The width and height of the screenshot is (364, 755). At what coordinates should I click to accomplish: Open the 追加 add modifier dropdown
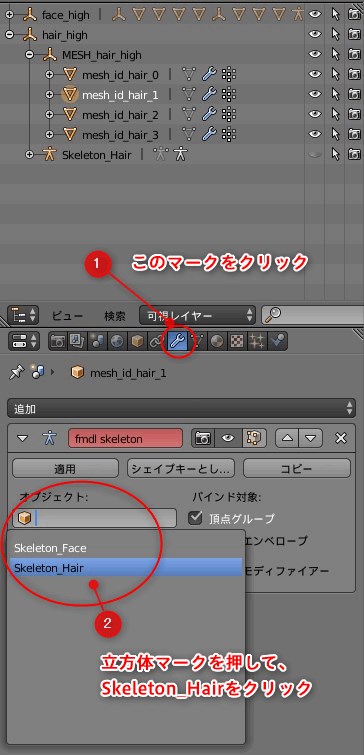[x=182, y=409]
